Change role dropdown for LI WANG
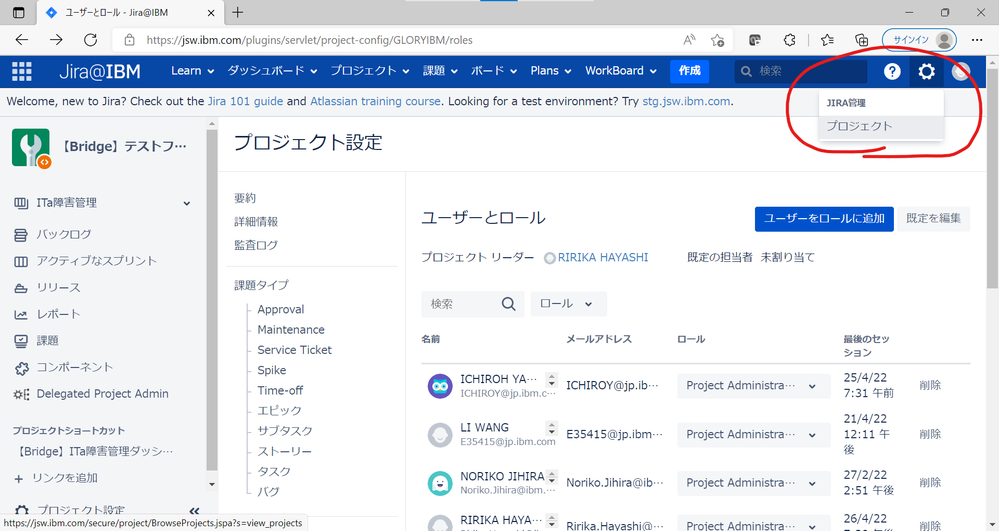Image resolution: width=999 pixels, height=531 pixels. tap(753, 435)
